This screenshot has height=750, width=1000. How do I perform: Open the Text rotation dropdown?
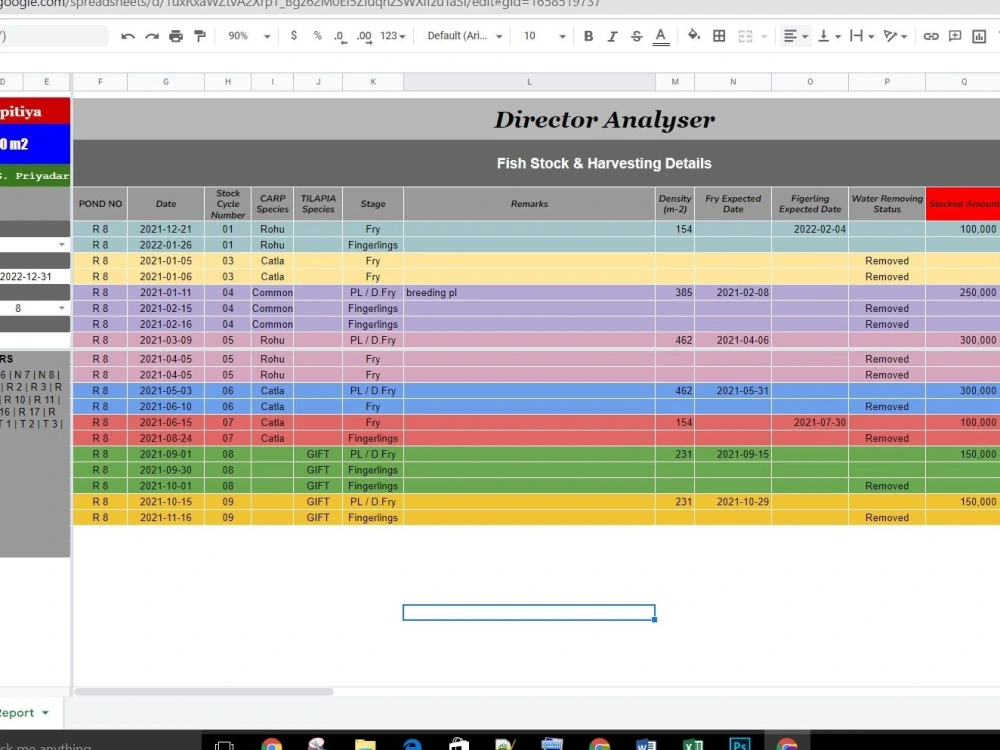[x=895, y=36]
